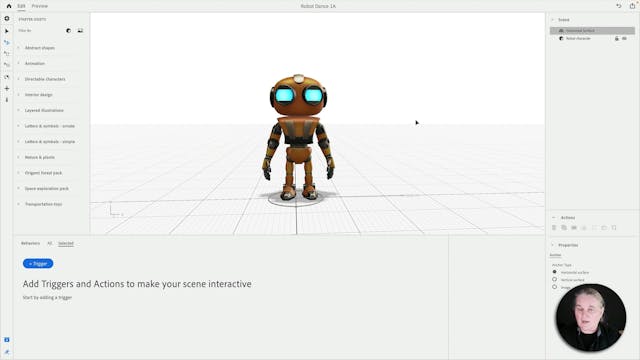Toggle the Behaviors panel blue sidebar icon
The height and width of the screenshot is (360, 640).
pyautogui.click(x=7, y=340)
